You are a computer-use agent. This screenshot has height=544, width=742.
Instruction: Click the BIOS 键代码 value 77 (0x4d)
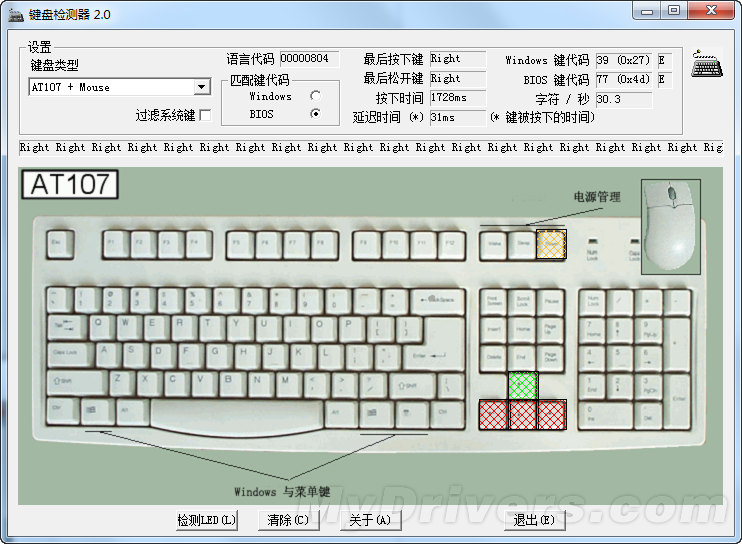click(x=624, y=79)
